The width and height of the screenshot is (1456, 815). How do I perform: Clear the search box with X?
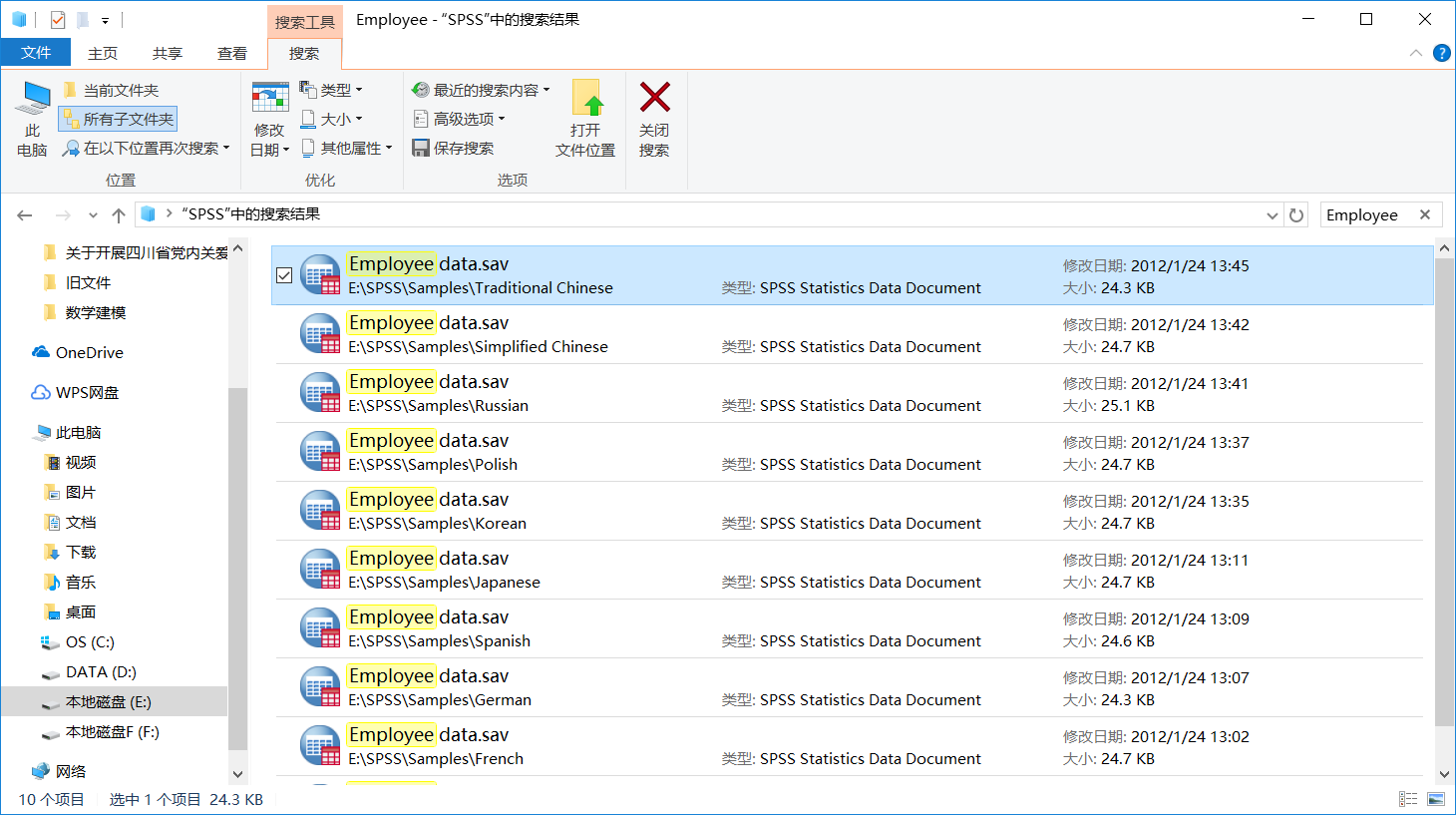[1425, 214]
